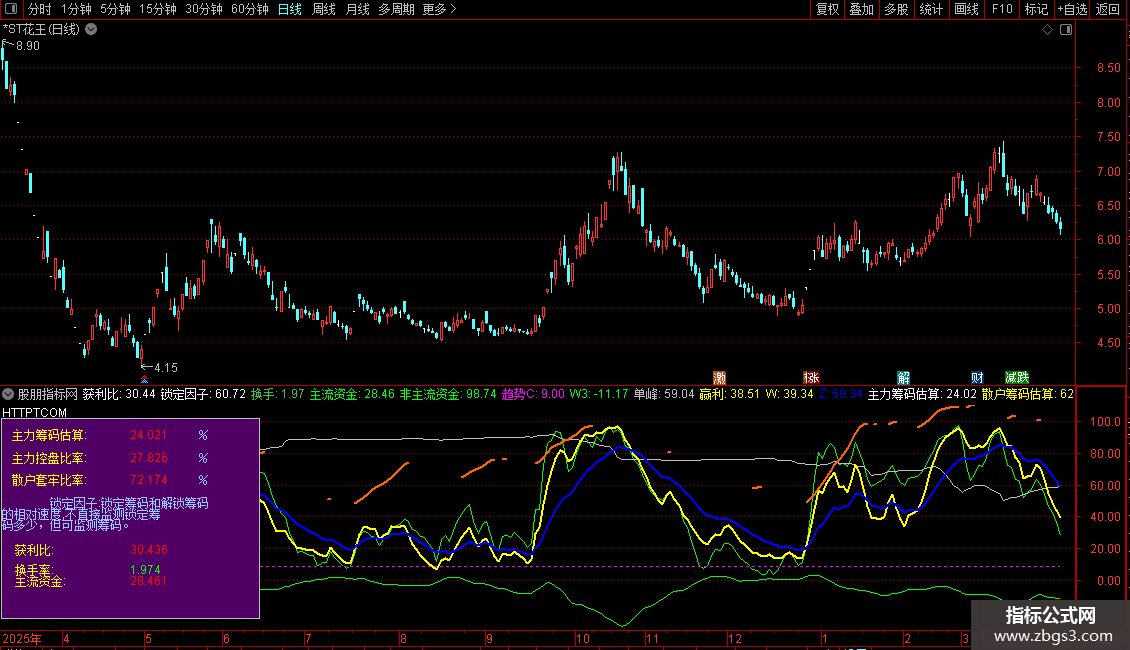
Task: Switch to 分时 intraday view
Action: pos(40,9)
